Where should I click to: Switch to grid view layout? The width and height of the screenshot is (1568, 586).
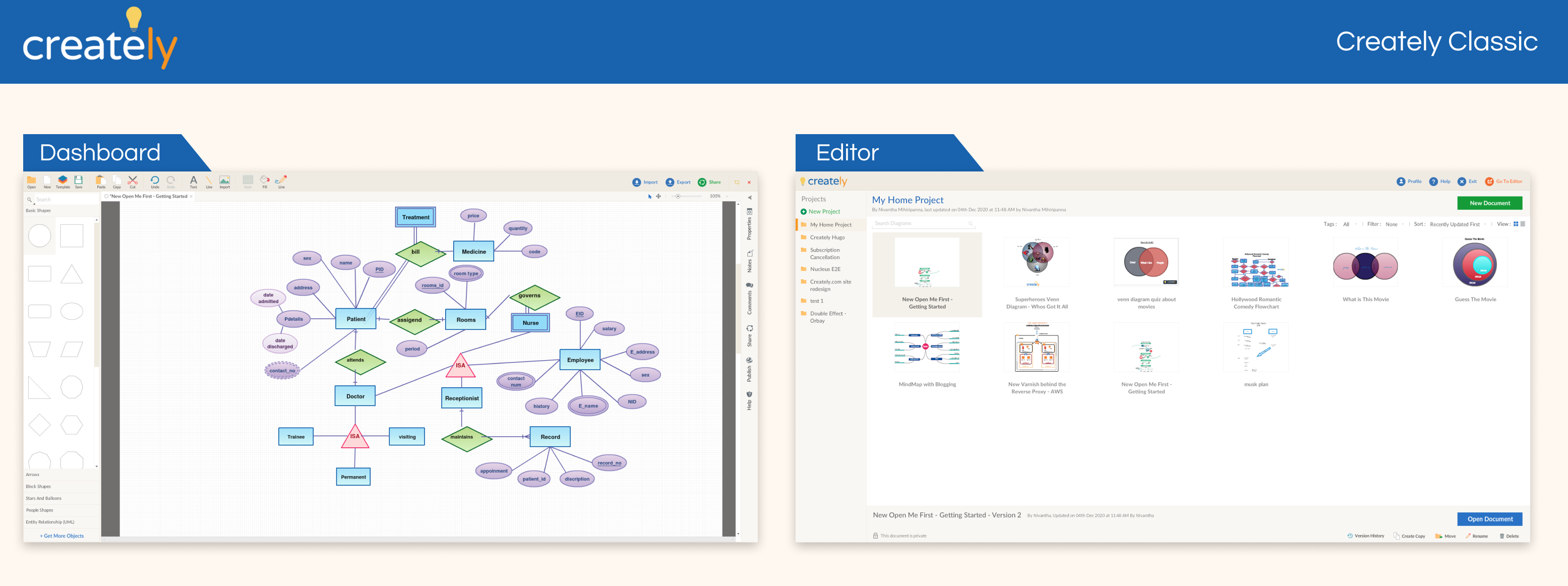click(1516, 224)
